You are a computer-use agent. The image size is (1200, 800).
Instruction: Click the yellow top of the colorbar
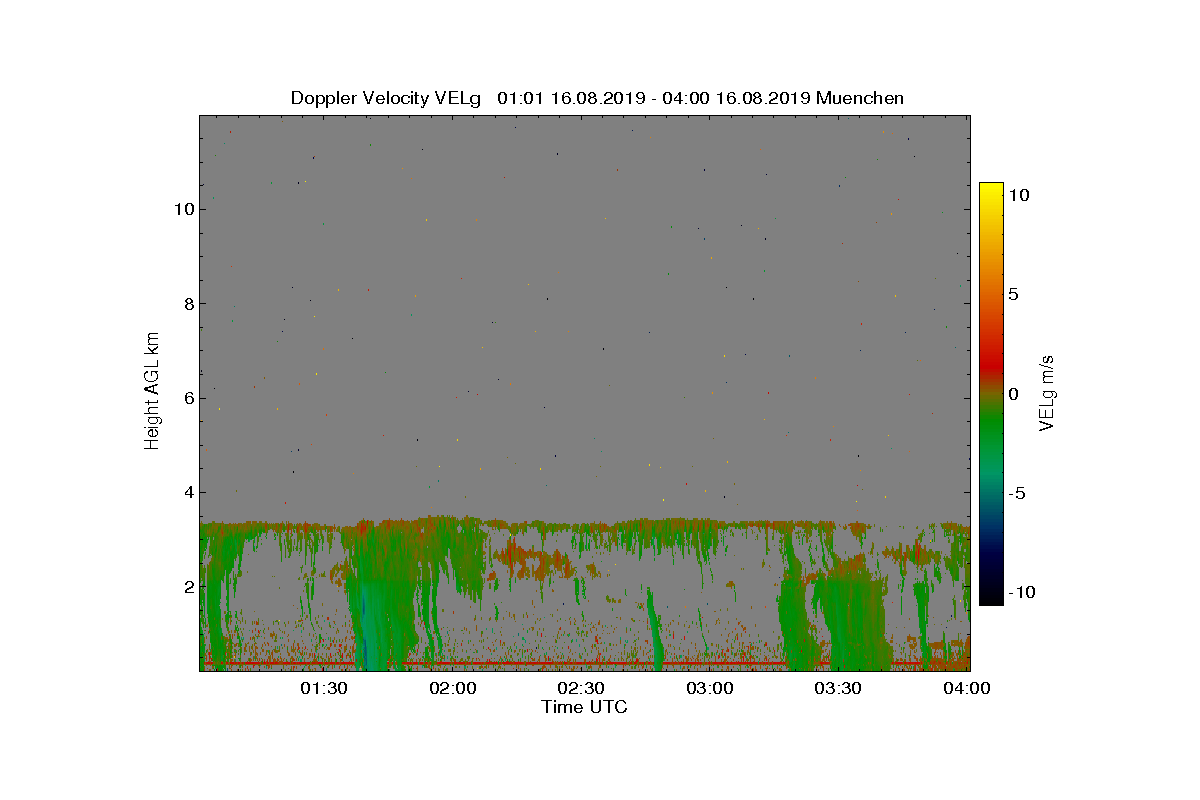tap(991, 190)
